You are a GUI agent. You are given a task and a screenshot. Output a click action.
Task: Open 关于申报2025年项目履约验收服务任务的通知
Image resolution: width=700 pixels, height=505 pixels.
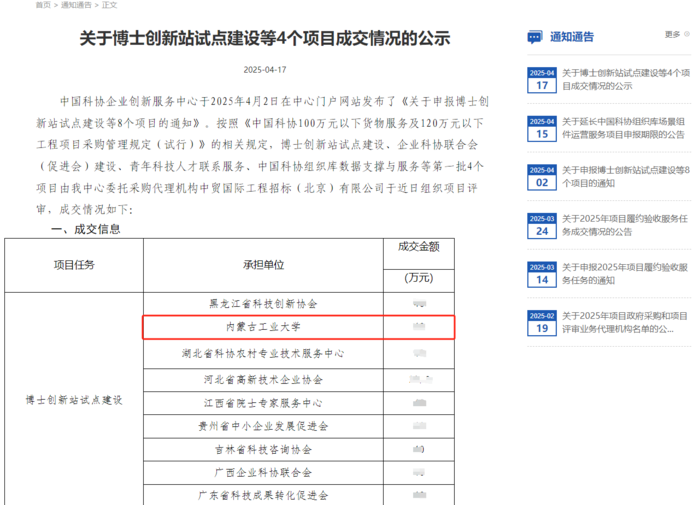pos(624,274)
